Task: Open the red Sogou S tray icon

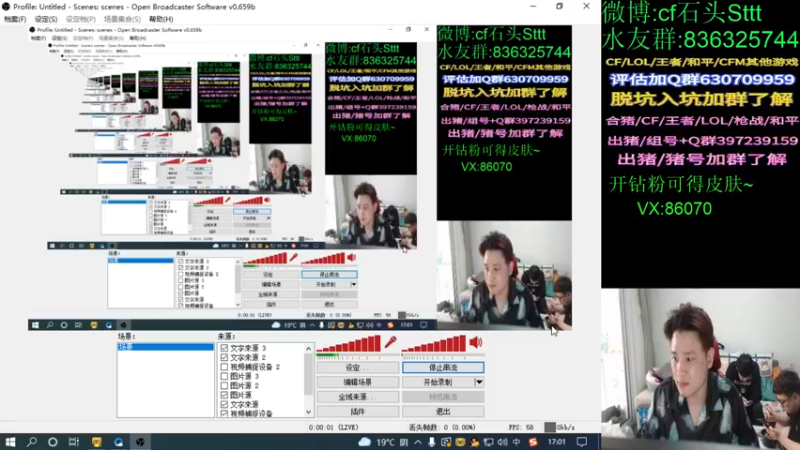Action: click(x=533, y=442)
